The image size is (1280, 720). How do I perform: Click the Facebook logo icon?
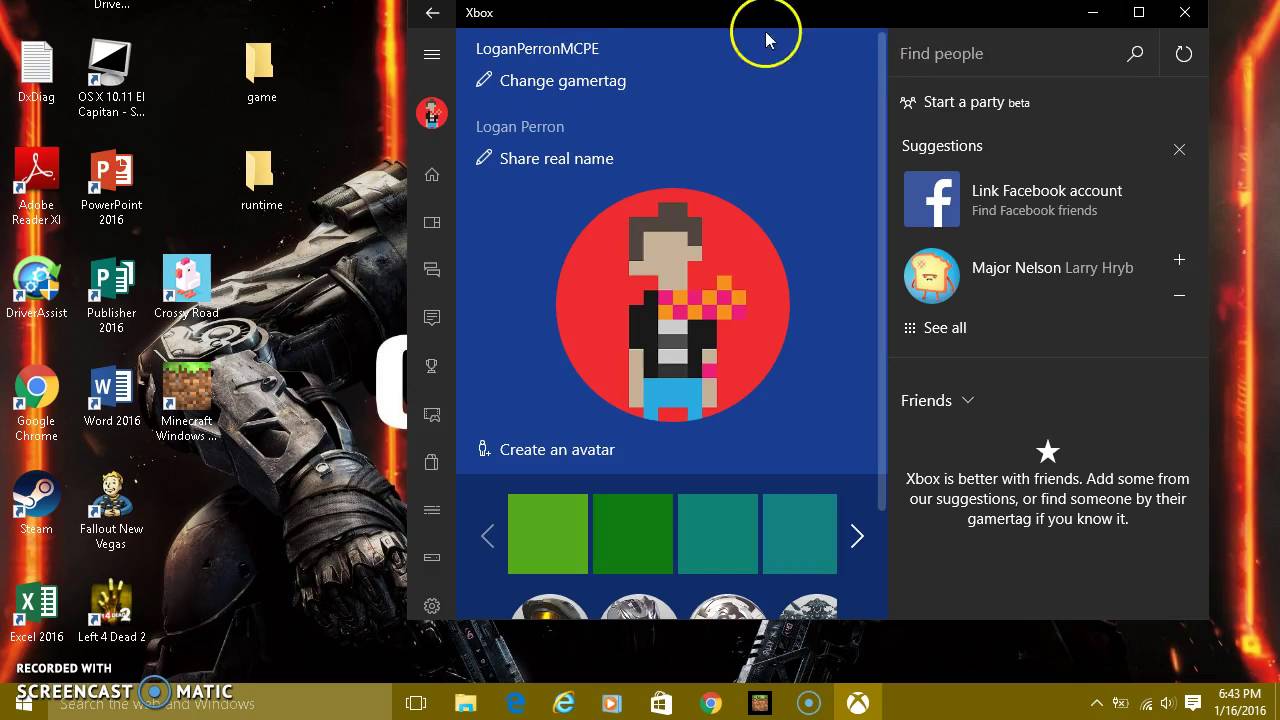pyautogui.click(x=932, y=199)
